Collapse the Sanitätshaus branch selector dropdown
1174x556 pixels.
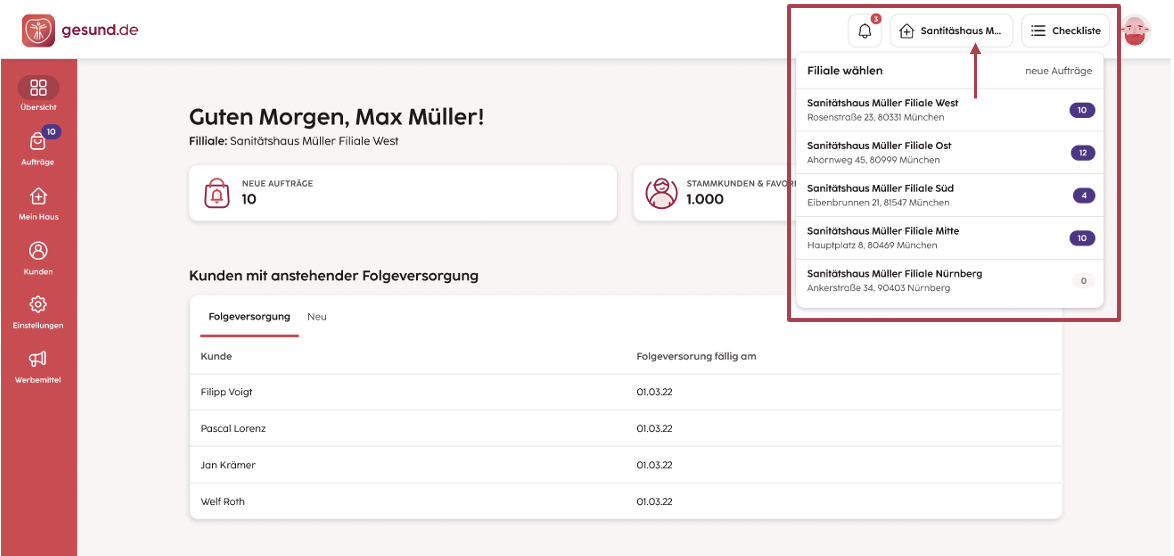coord(951,31)
